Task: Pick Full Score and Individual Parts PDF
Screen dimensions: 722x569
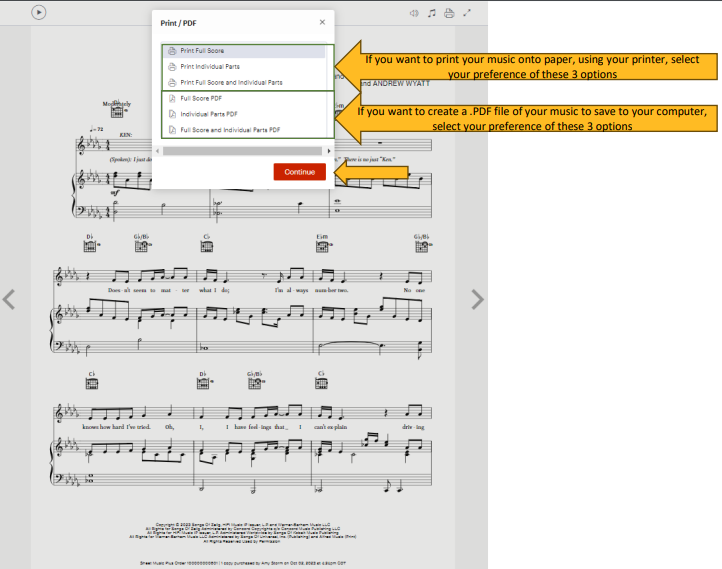Action: [230, 130]
